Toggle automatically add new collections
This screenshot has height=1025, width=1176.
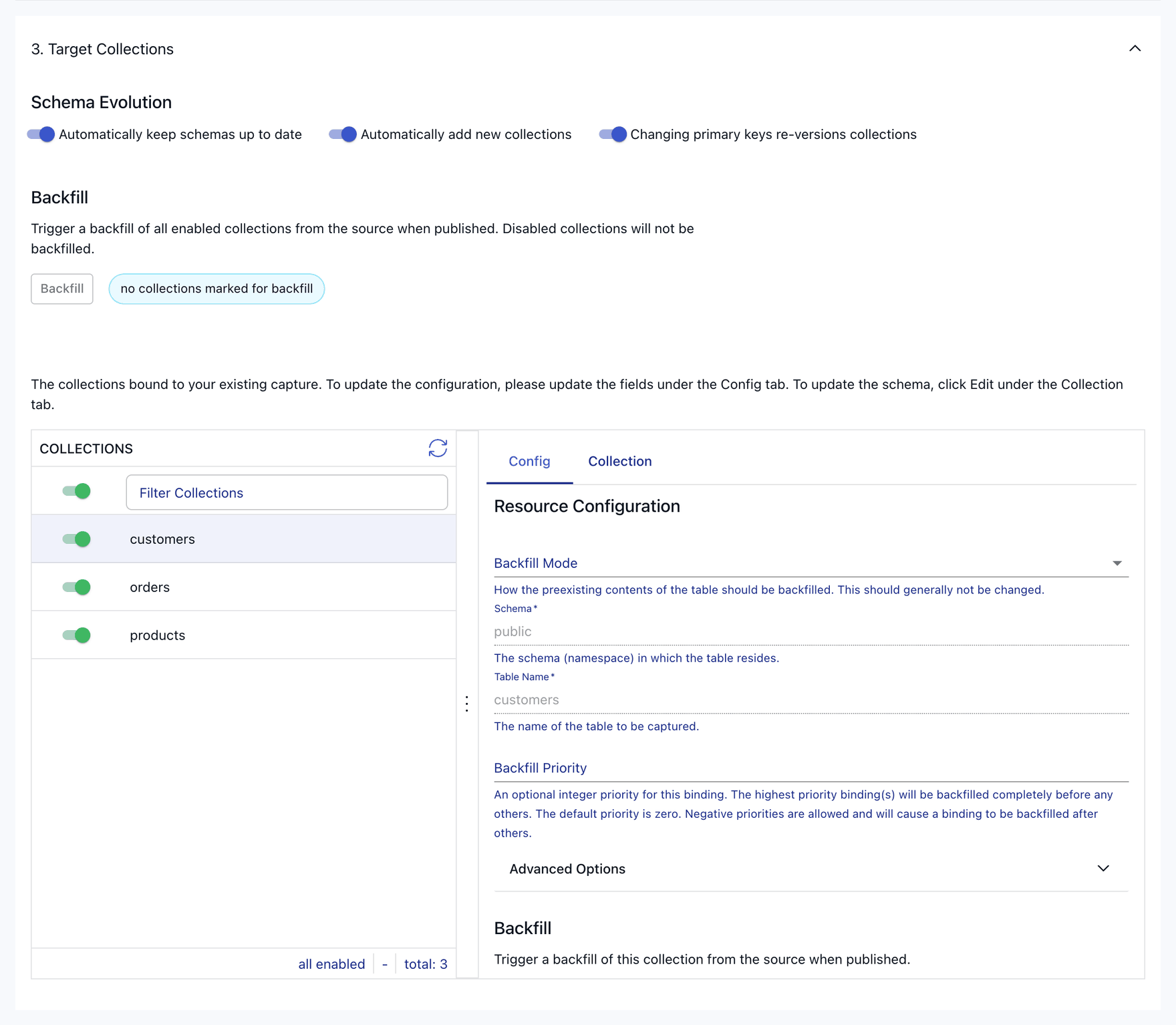click(x=343, y=134)
